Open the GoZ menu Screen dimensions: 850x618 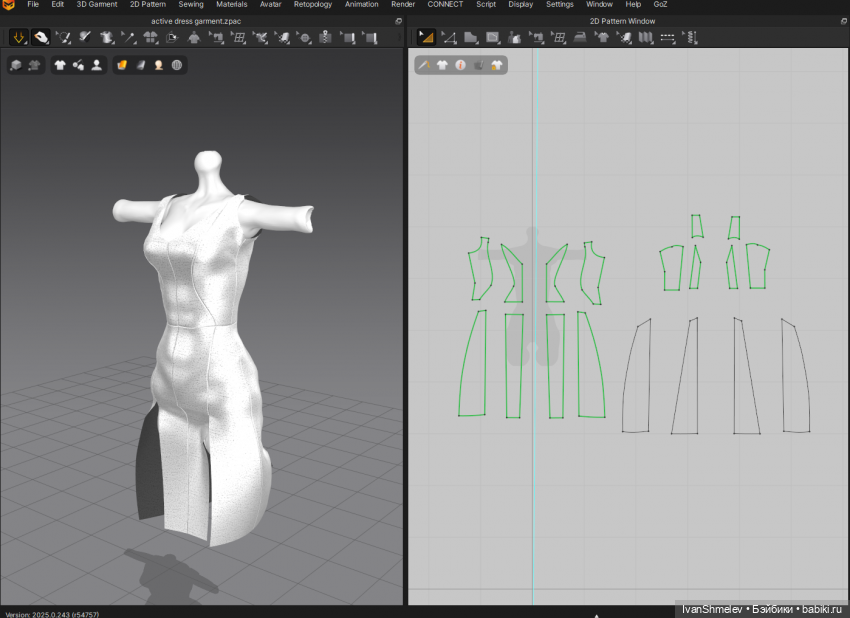pos(660,4)
